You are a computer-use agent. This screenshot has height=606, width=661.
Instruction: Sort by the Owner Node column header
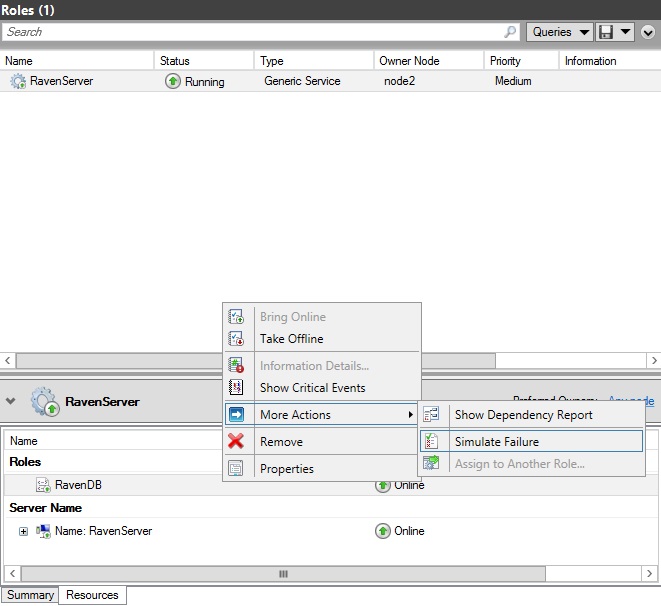pos(429,61)
